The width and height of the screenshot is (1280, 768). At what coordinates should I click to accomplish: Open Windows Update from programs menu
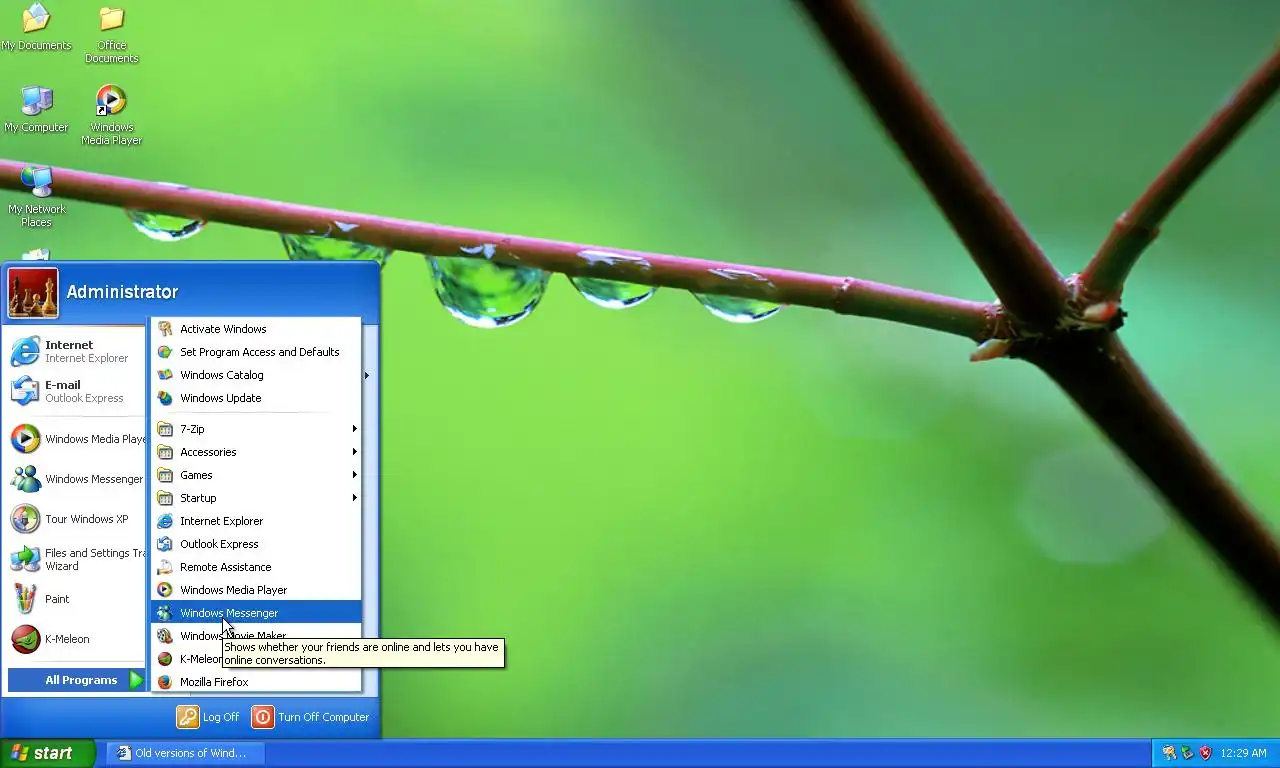click(256, 398)
